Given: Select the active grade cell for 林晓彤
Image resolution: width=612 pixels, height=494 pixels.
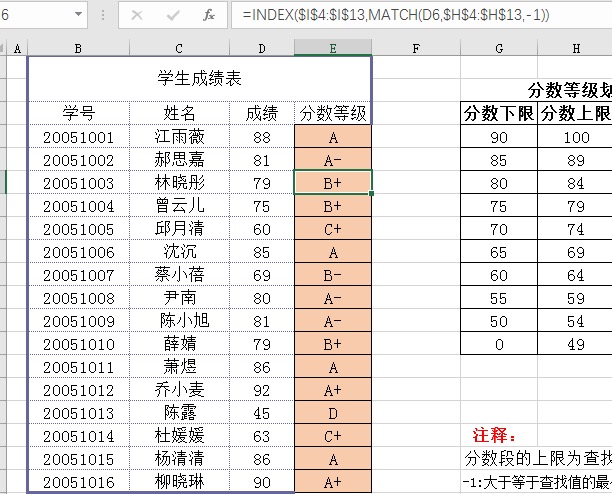Looking at the screenshot, I should coord(333,183).
